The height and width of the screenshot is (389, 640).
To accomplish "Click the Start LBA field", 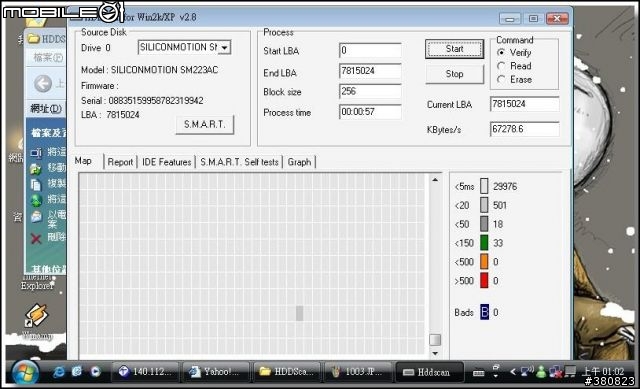I will click(x=370, y=50).
